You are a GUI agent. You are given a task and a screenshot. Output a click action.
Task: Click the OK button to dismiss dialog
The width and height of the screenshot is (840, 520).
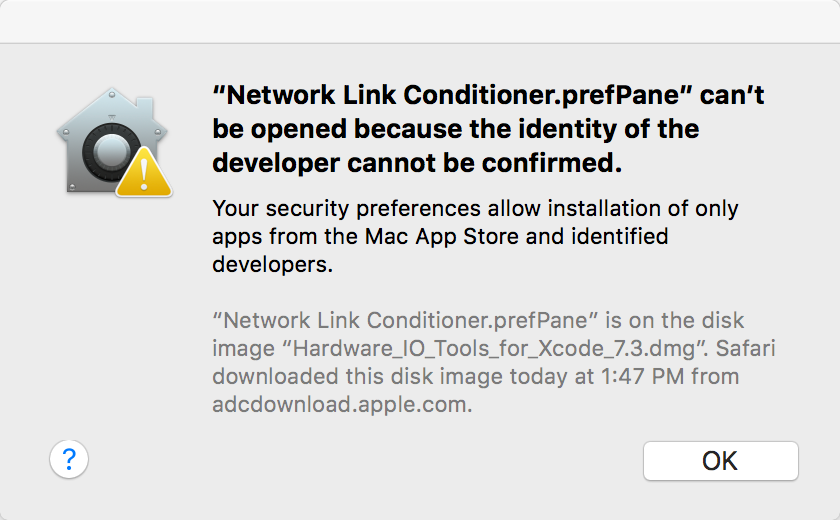point(721,461)
